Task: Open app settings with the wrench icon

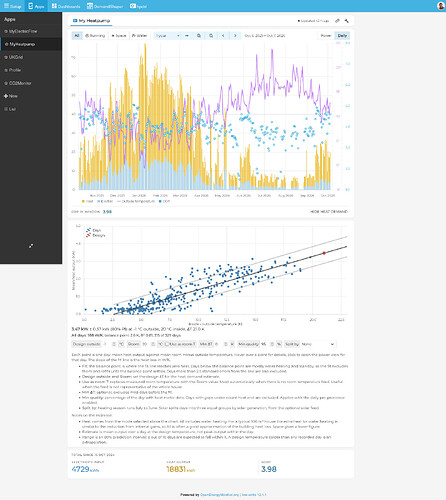Action: 347,21
